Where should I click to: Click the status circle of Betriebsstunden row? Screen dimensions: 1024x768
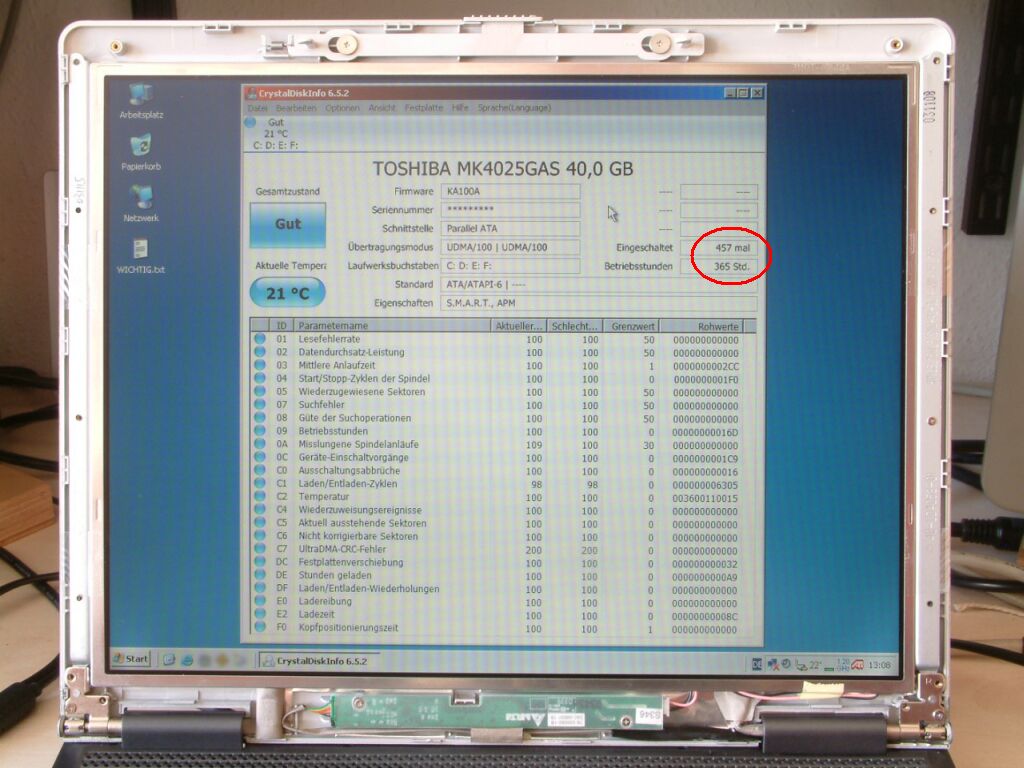260,431
